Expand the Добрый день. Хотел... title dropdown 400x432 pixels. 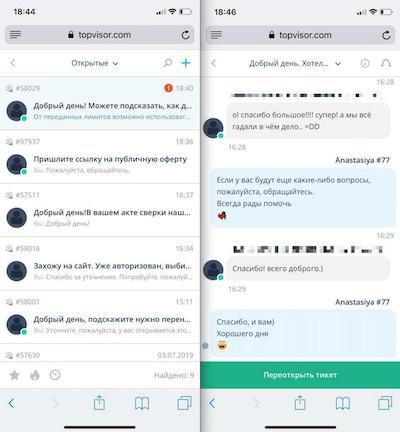295,63
